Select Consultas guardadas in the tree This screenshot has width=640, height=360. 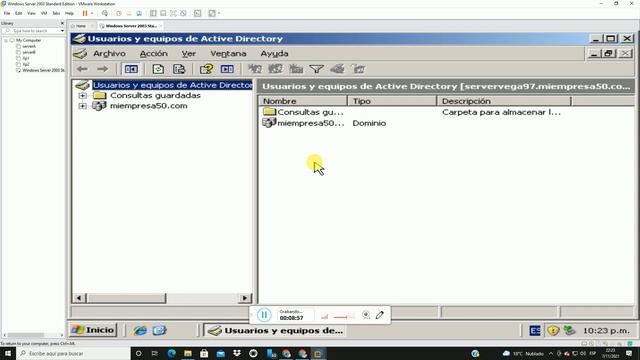pos(155,96)
